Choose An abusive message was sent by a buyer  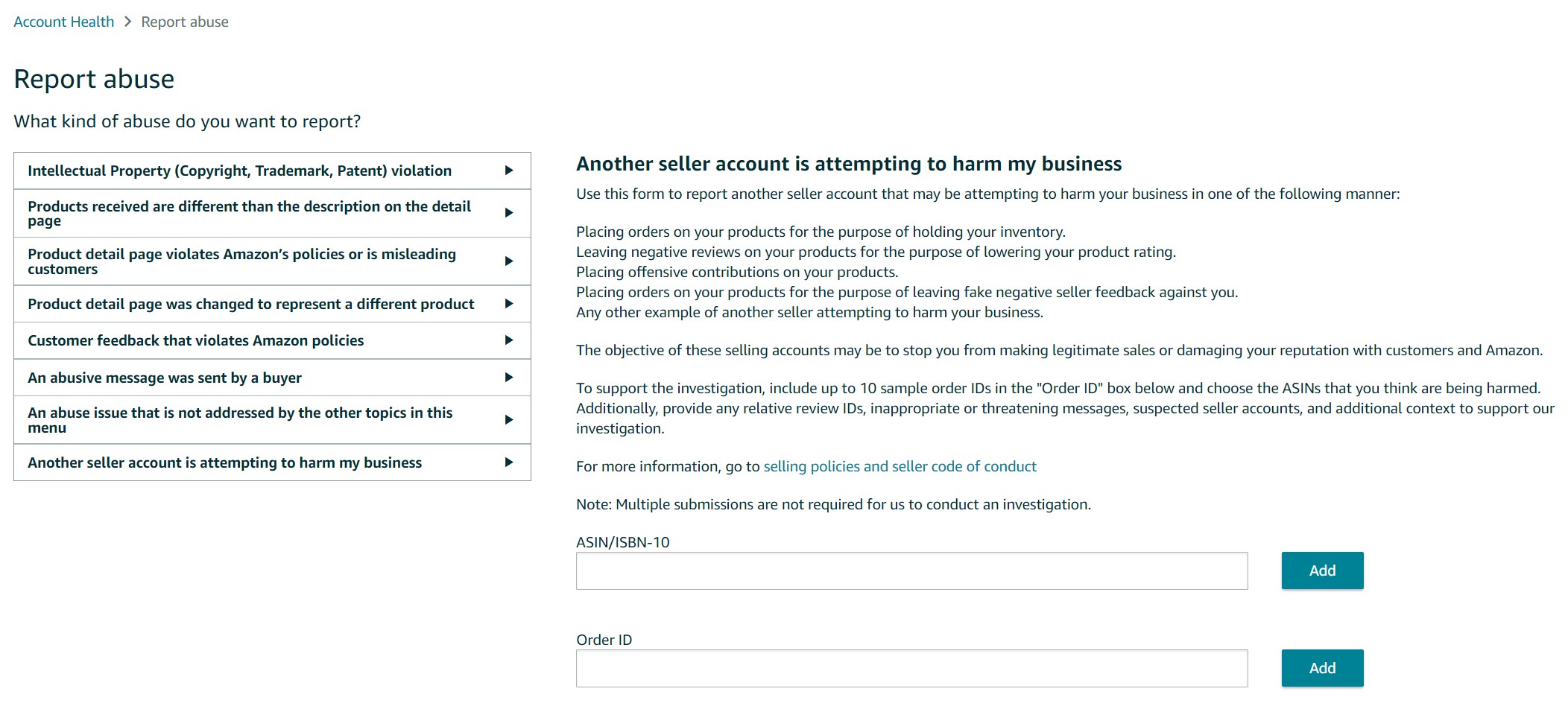click(x=272, y=378)
